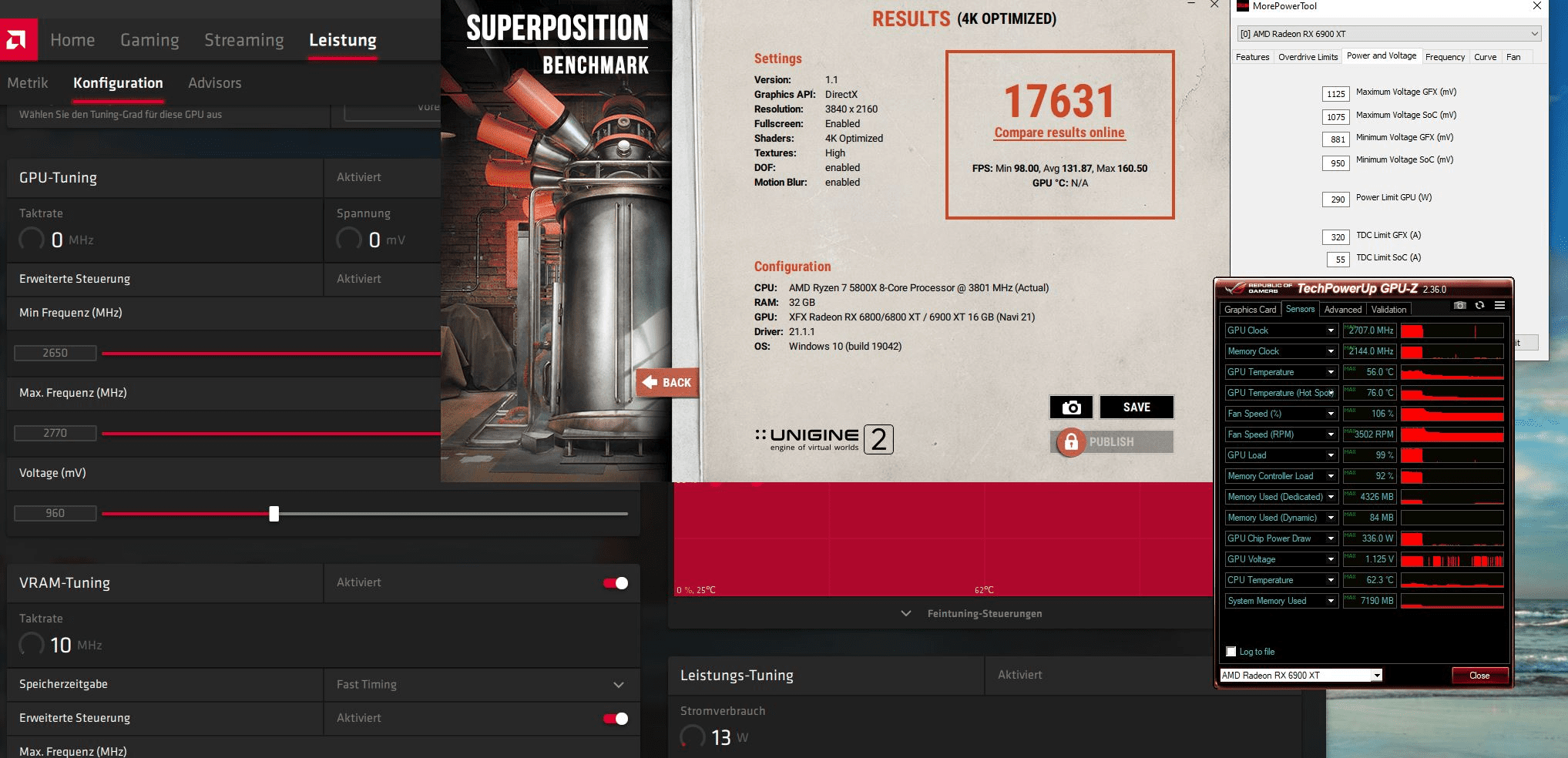
Task: Open the Compare results online link
Action: (1059, 132)
